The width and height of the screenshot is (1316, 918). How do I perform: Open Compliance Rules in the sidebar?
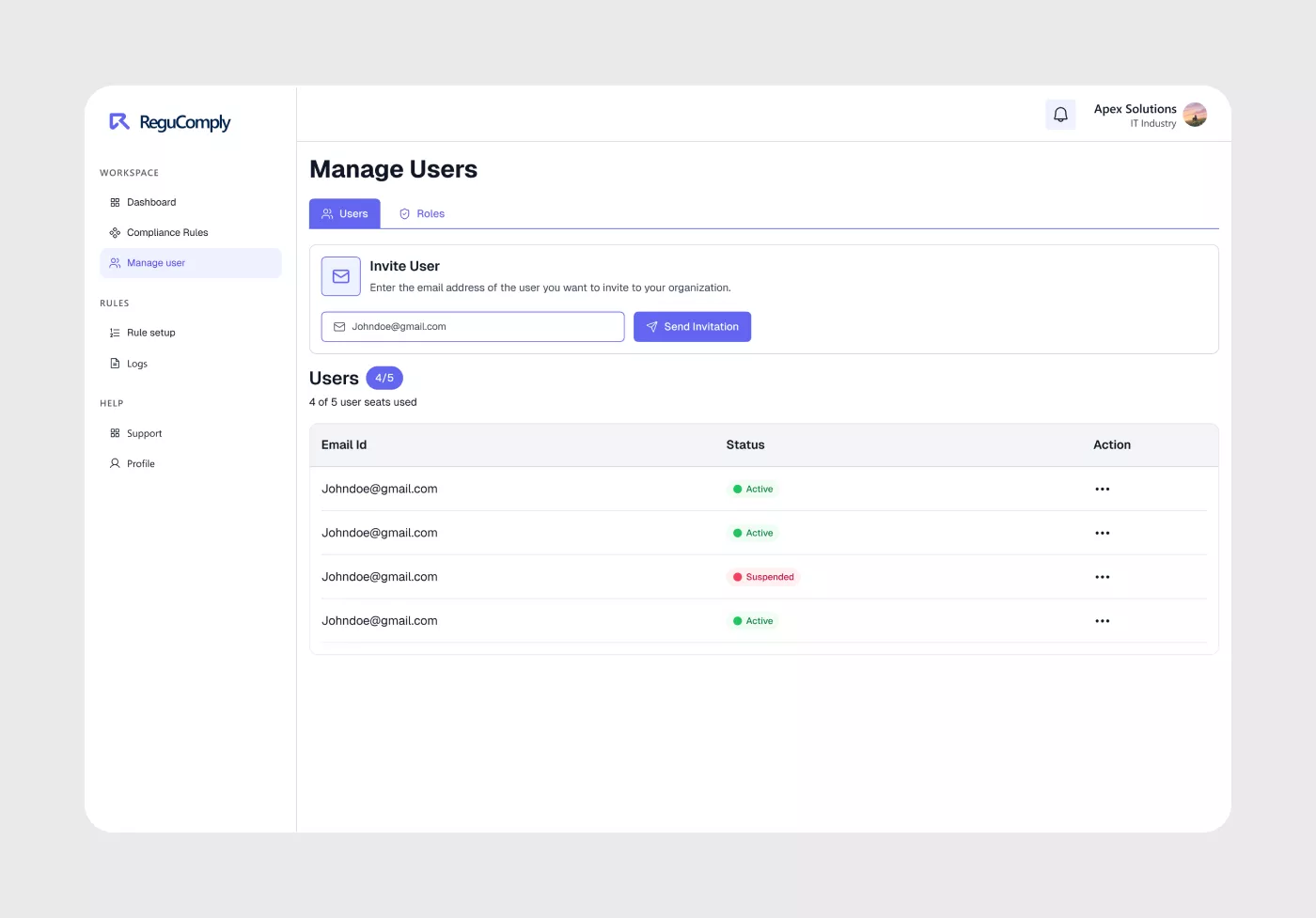191,232
